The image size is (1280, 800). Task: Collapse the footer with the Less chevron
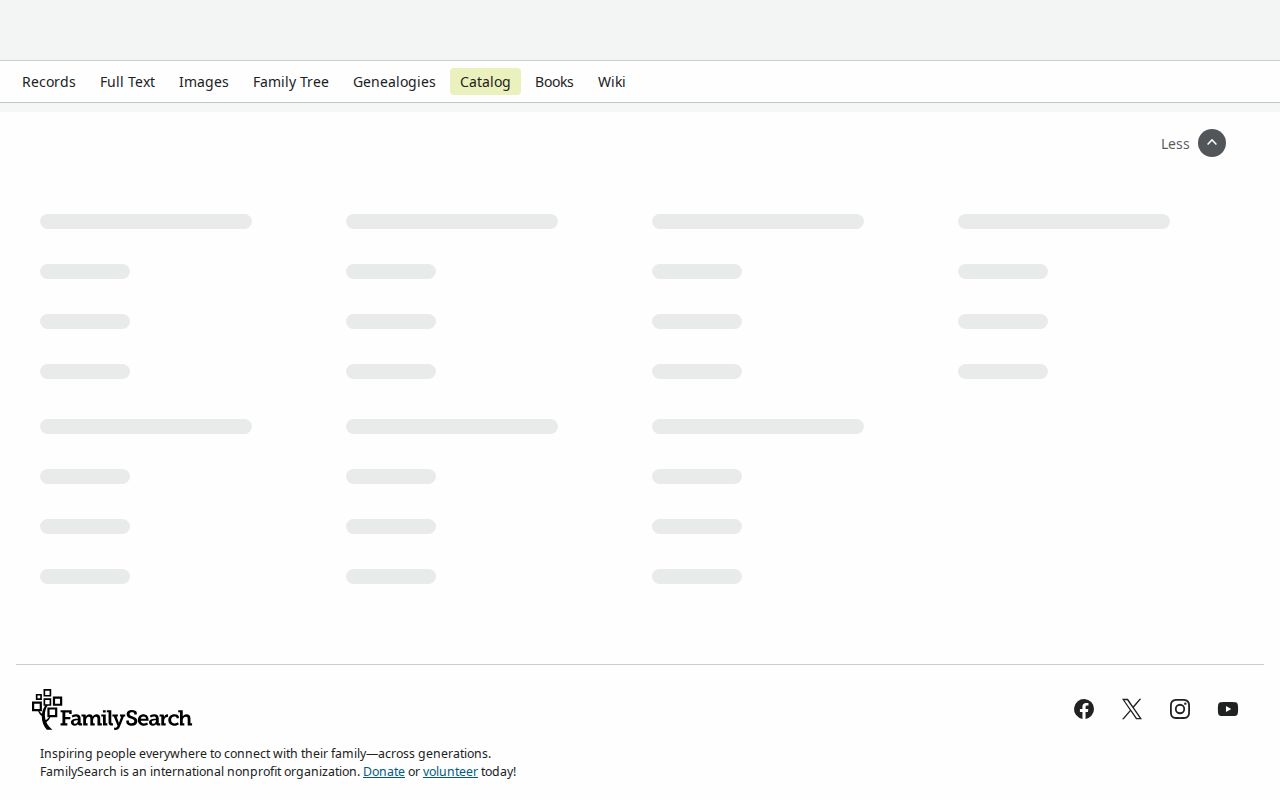(x=1211, y=143)
